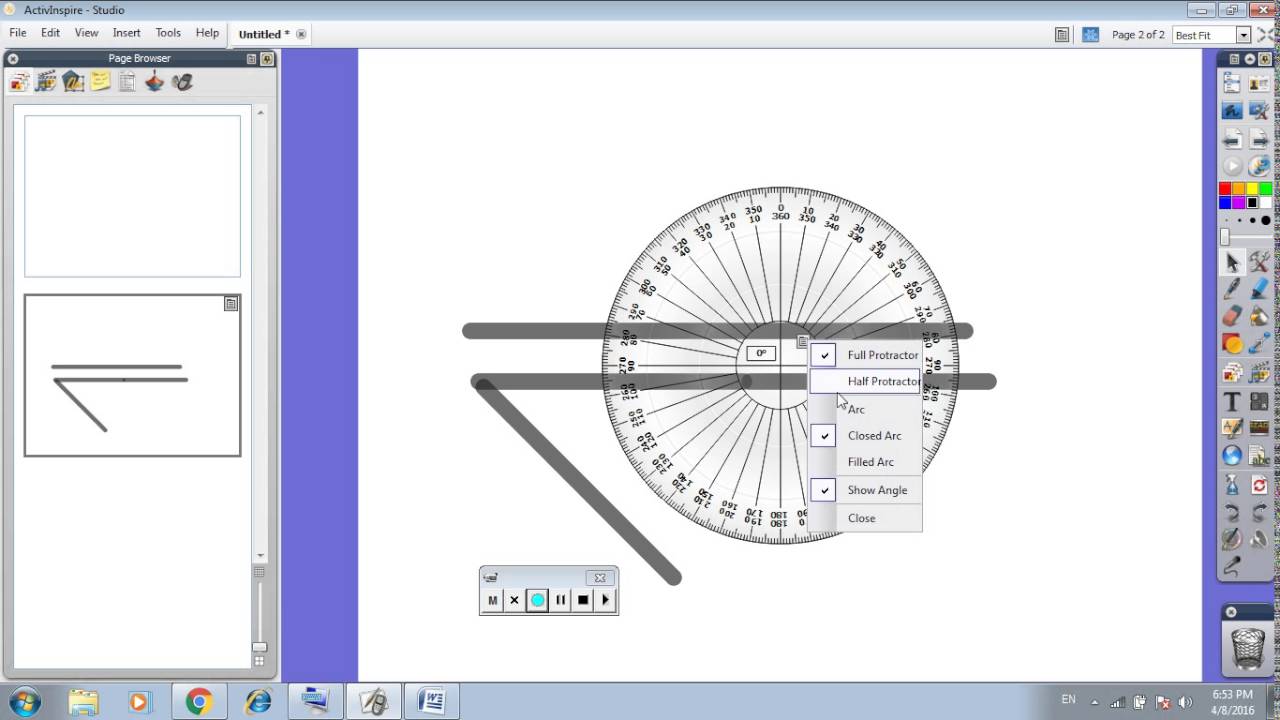This screenshot has width=1280, height=720.
Task: Open the Tools wrench icon in toolbox
Action: tap(1259, 262)
